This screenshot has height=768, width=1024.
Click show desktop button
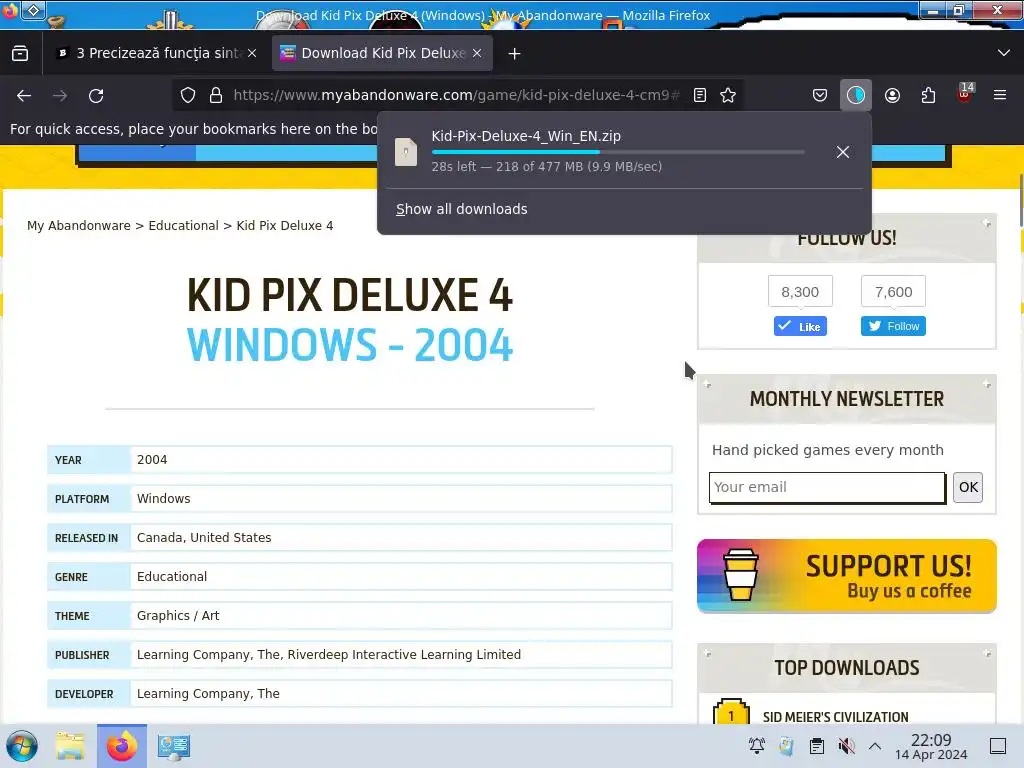pos(998,746)
